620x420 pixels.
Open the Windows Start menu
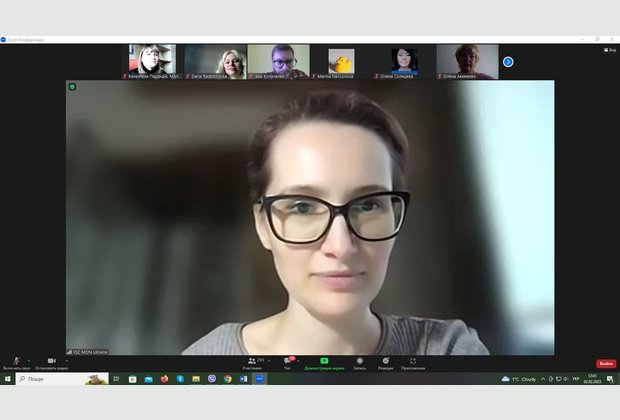click(x=8, y=379)
